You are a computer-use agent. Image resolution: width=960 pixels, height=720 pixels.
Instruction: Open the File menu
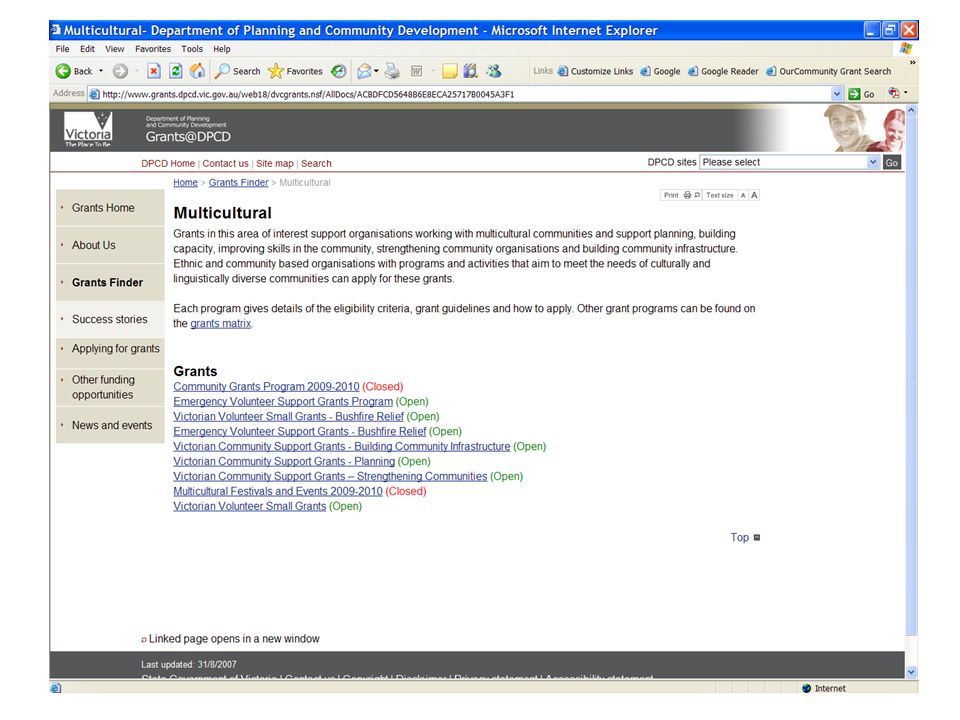click(62, 49)
